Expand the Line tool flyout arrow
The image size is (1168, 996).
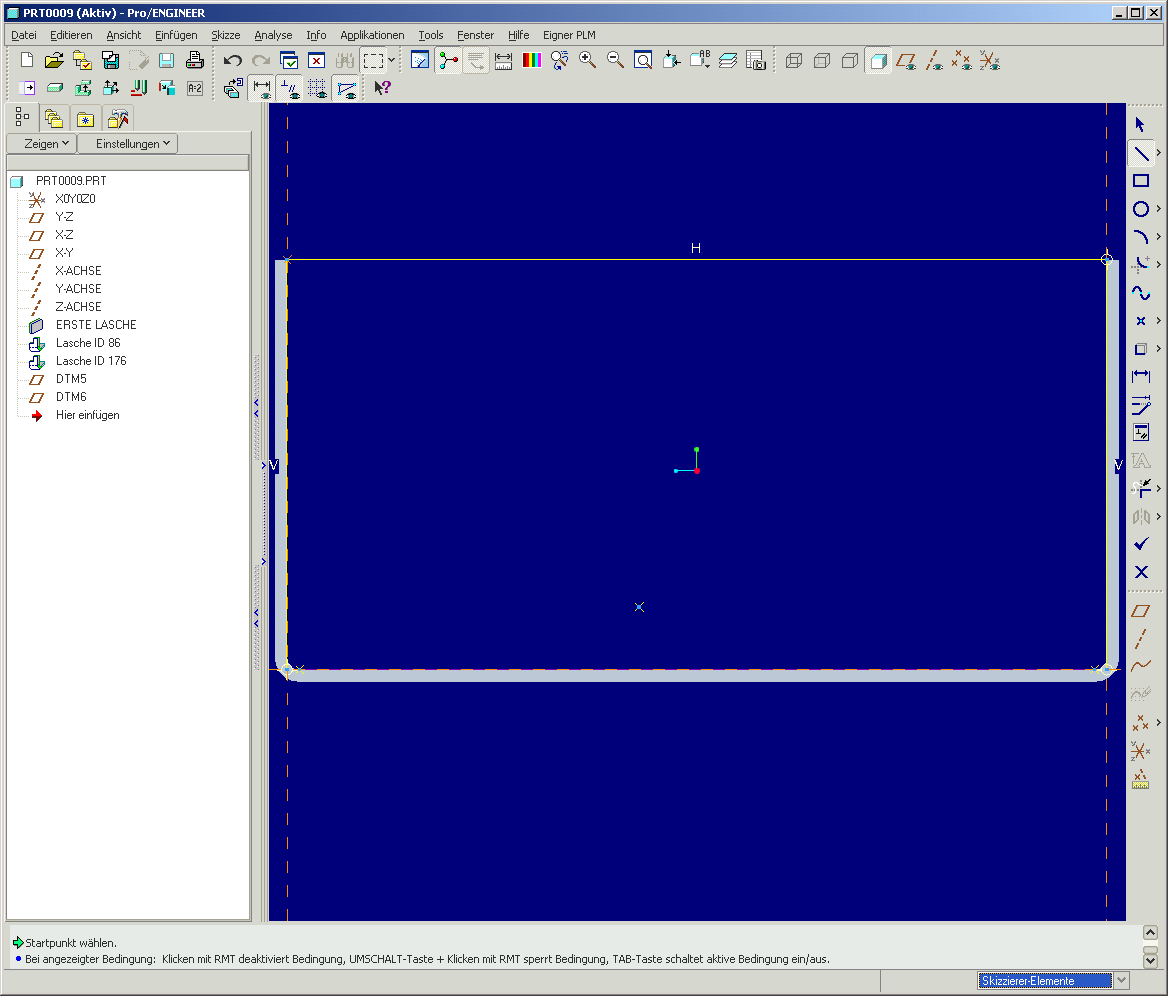click(x=1159, y=153)
